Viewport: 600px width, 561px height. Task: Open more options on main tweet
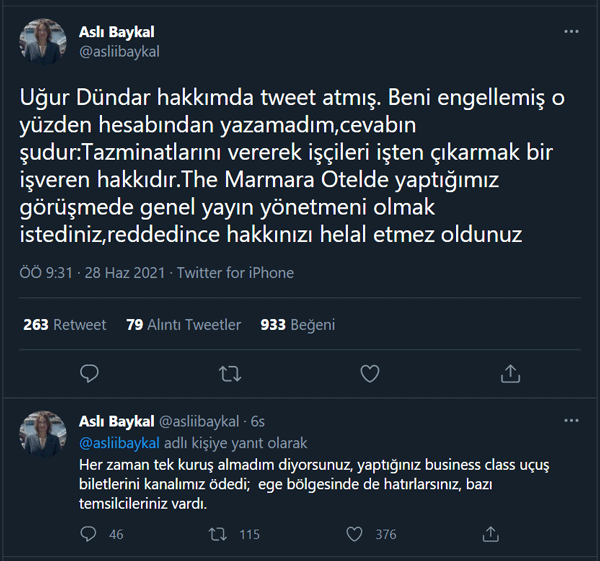coord(570,33)
